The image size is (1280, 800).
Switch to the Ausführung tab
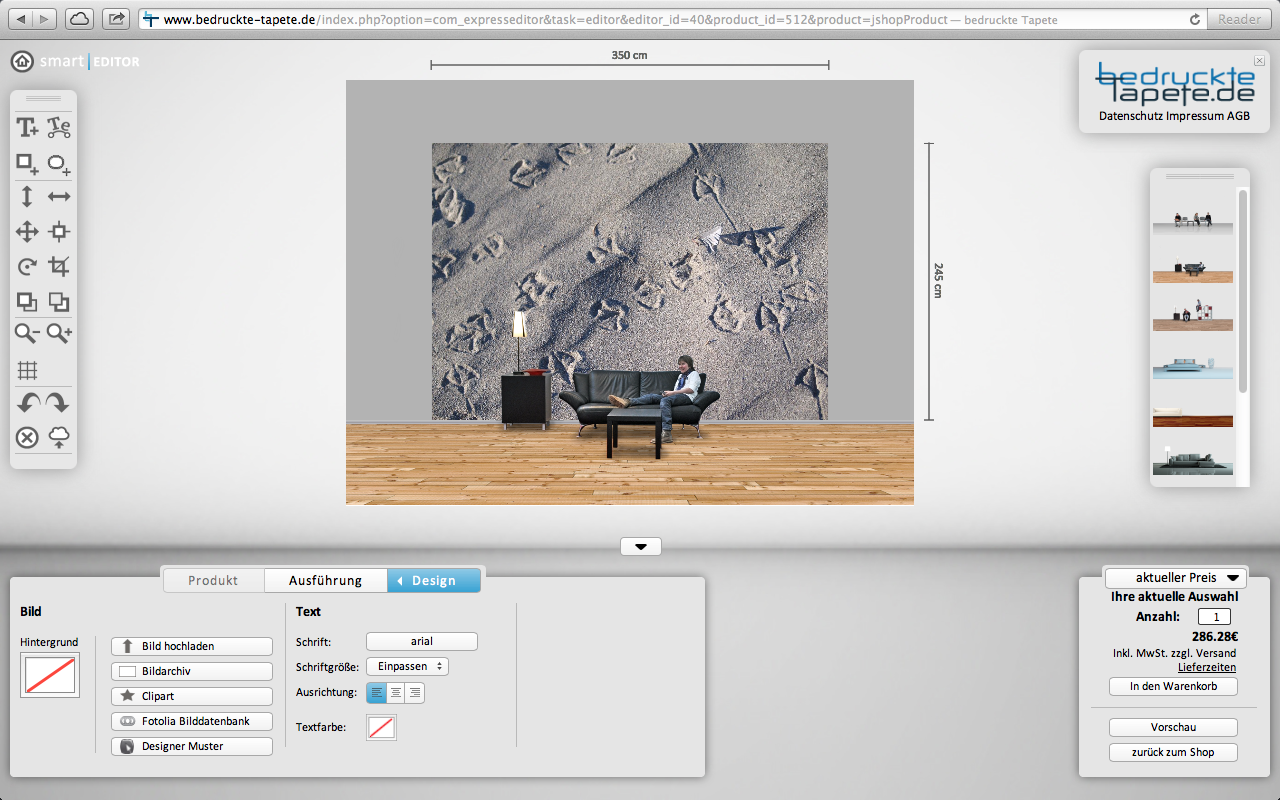(325, 580)
